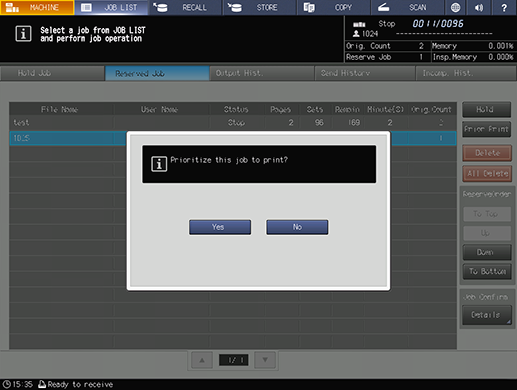Screen dimensions: 517x390
Task: Click the page indicator 1/1
Action: (x=233, y=360)
